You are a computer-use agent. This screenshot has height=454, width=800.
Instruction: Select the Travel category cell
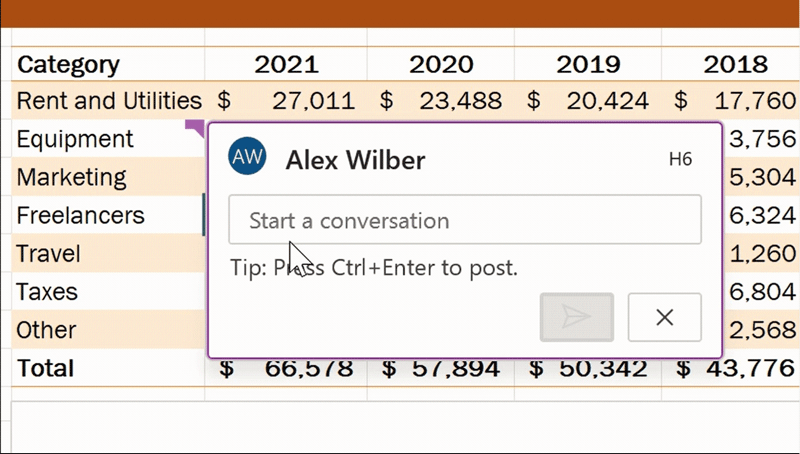point(108,254)
